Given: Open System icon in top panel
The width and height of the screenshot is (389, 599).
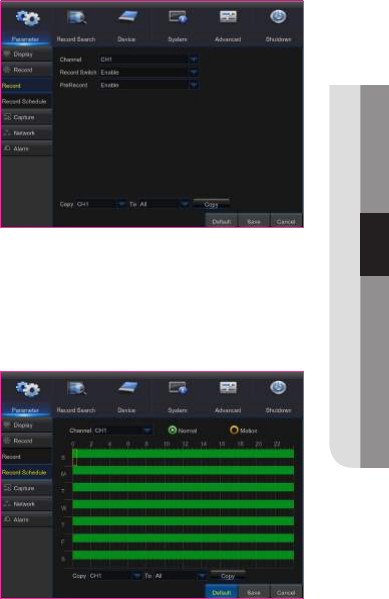Looking at the screenshot, I should (x=178, y=18).
